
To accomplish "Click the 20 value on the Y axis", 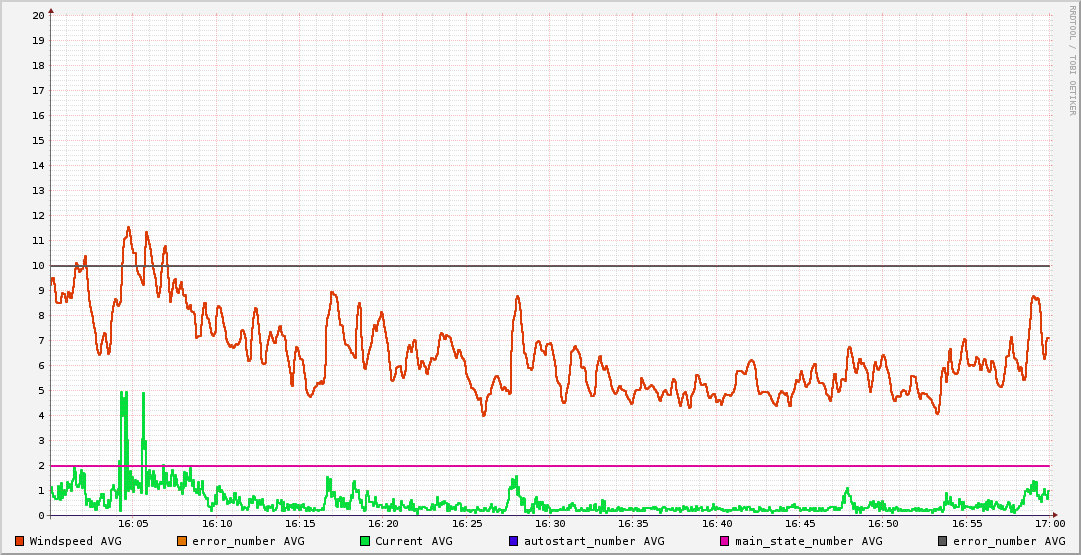I will pyautogui.click(x=38, y=15).
